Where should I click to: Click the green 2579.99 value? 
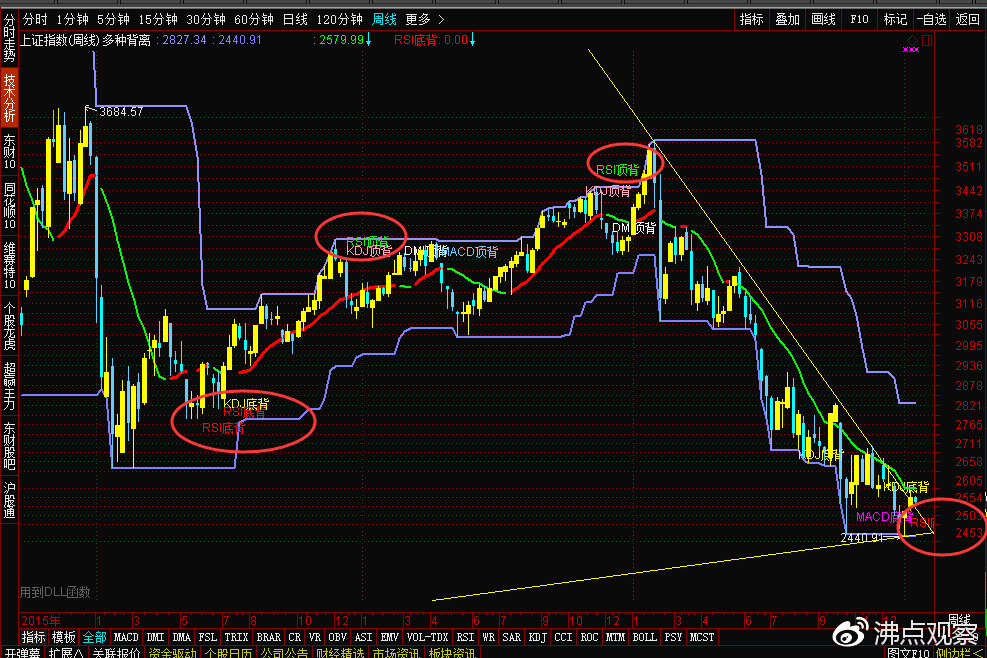(341, 40)
